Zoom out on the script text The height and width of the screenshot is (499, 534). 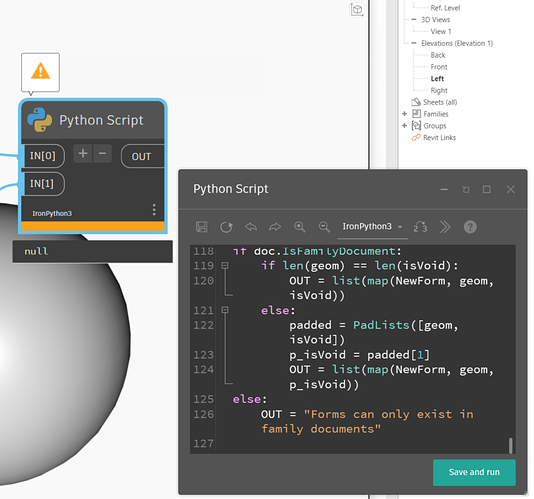coord(324,227)
